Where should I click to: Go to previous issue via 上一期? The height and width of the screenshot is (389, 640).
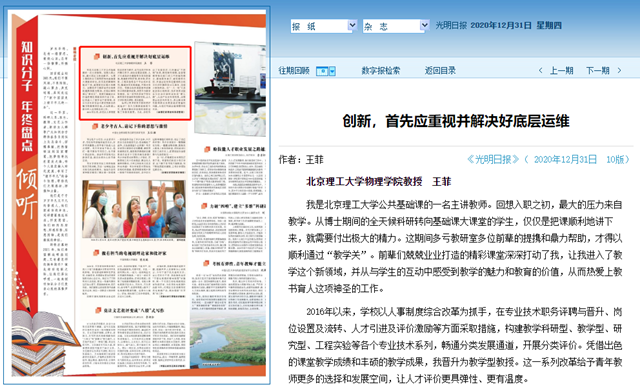pos(561,71)
